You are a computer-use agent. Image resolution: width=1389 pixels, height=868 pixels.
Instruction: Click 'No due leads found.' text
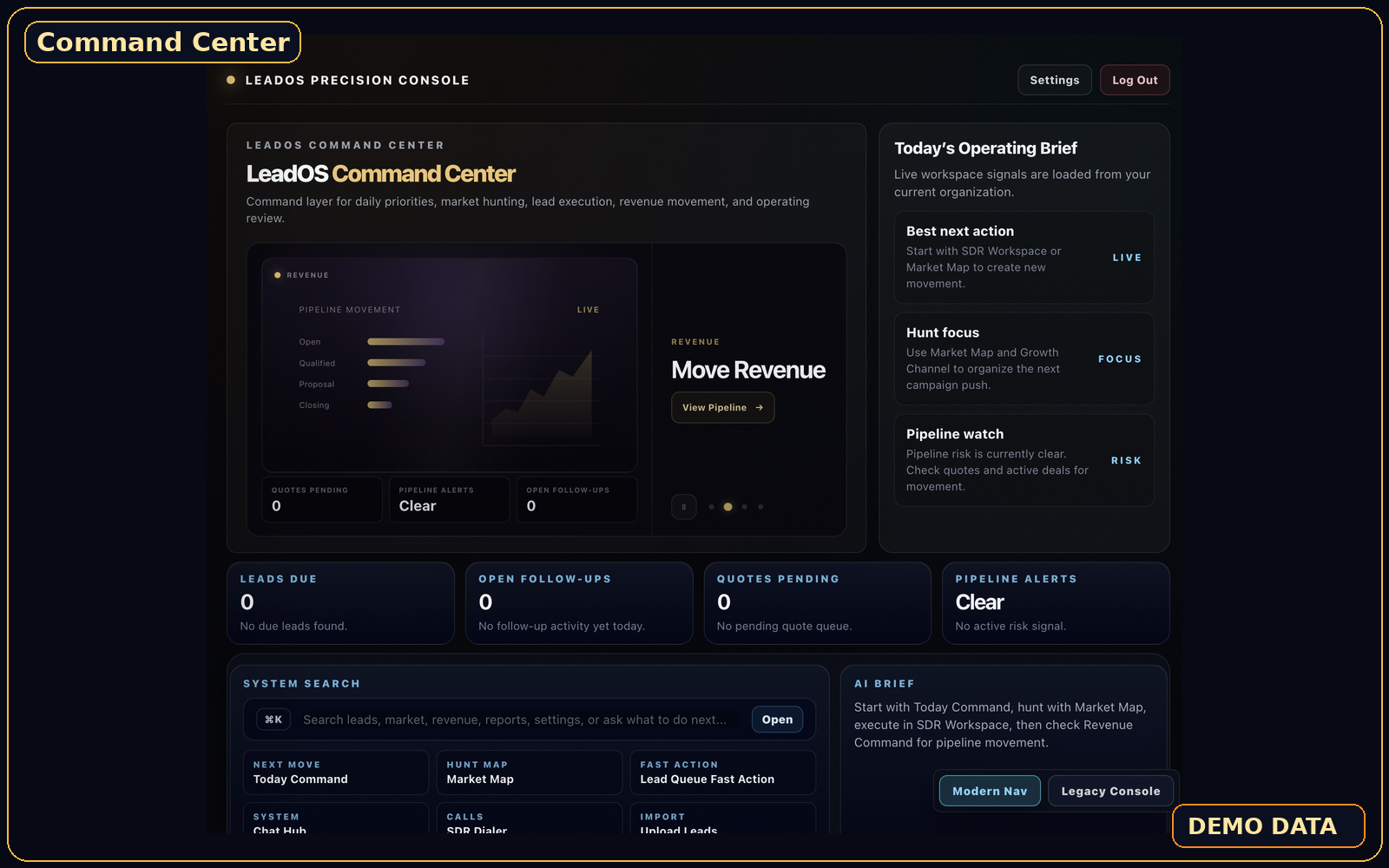click(x=293, y=626)
